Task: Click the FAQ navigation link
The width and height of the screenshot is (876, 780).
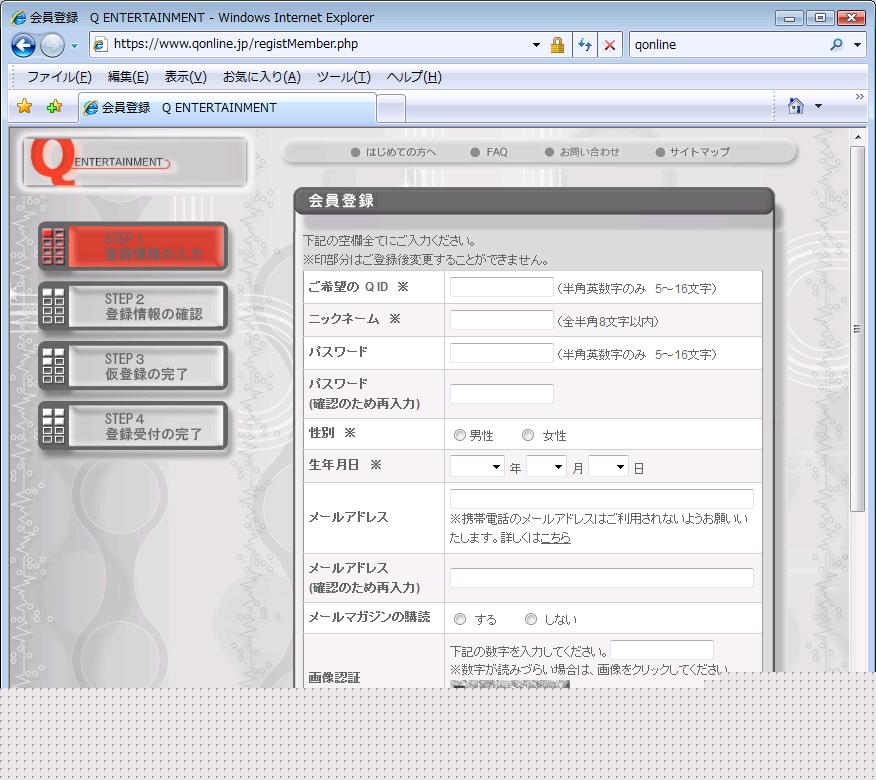Action: [x=489, y=152]
